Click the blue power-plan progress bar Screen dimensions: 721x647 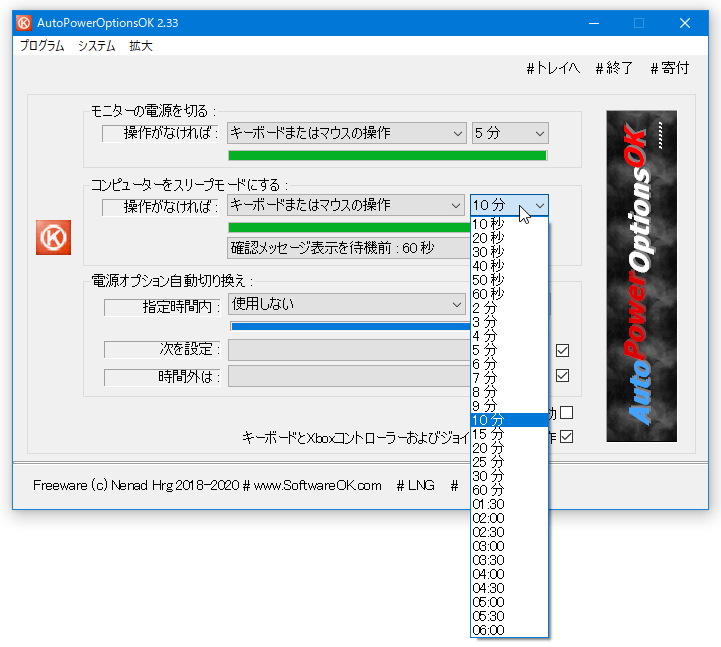click(350, 326)
